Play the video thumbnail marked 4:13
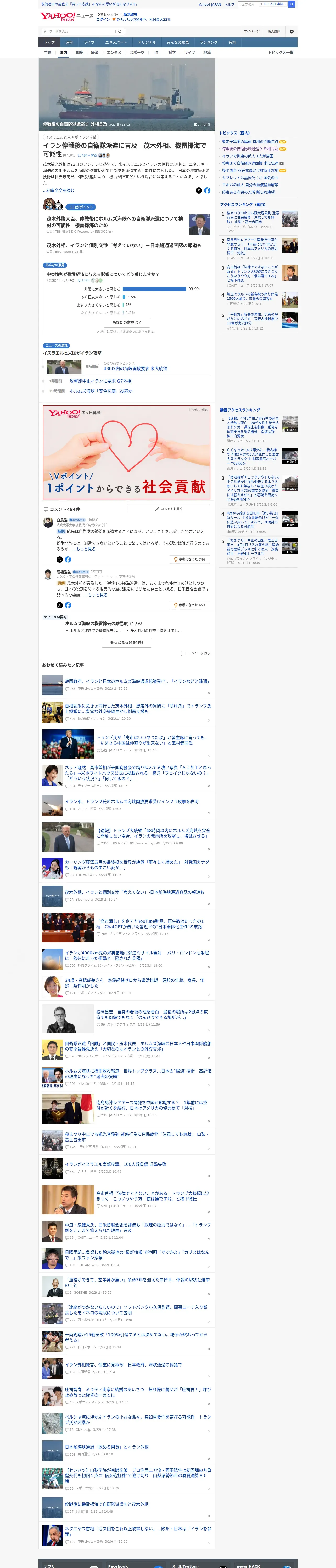The image size is (336, 1568). 290,546
